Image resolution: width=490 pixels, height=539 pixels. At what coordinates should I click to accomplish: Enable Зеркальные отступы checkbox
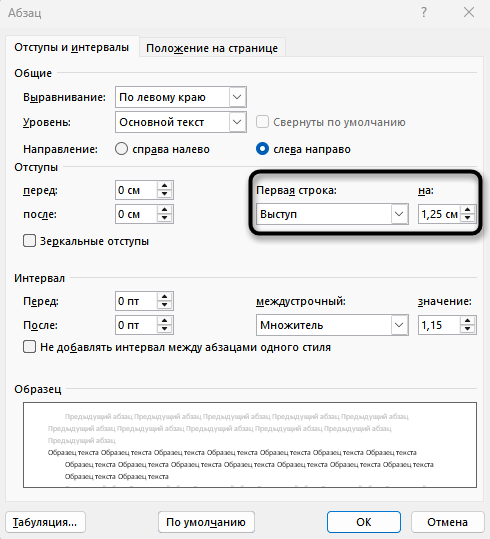click(x=29, y=241)
